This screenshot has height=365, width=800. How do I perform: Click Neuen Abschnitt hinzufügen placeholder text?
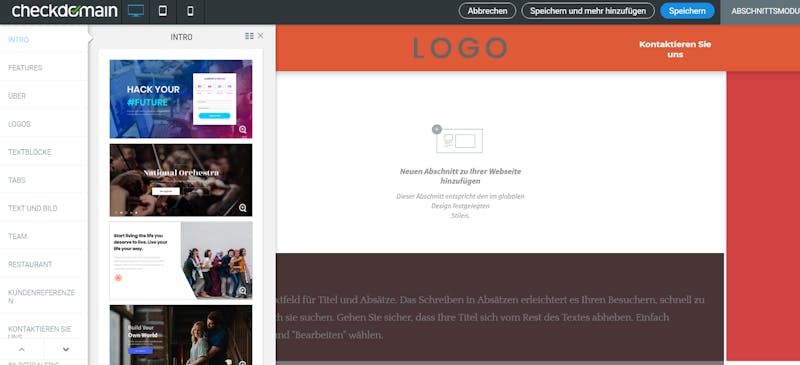(x=460, y=176)
